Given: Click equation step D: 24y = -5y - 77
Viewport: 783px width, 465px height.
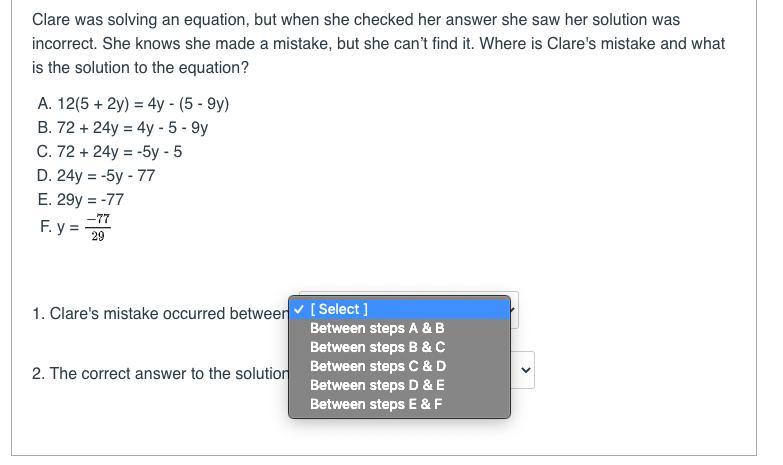Looking at the screenshot, I should pos(96,175).
